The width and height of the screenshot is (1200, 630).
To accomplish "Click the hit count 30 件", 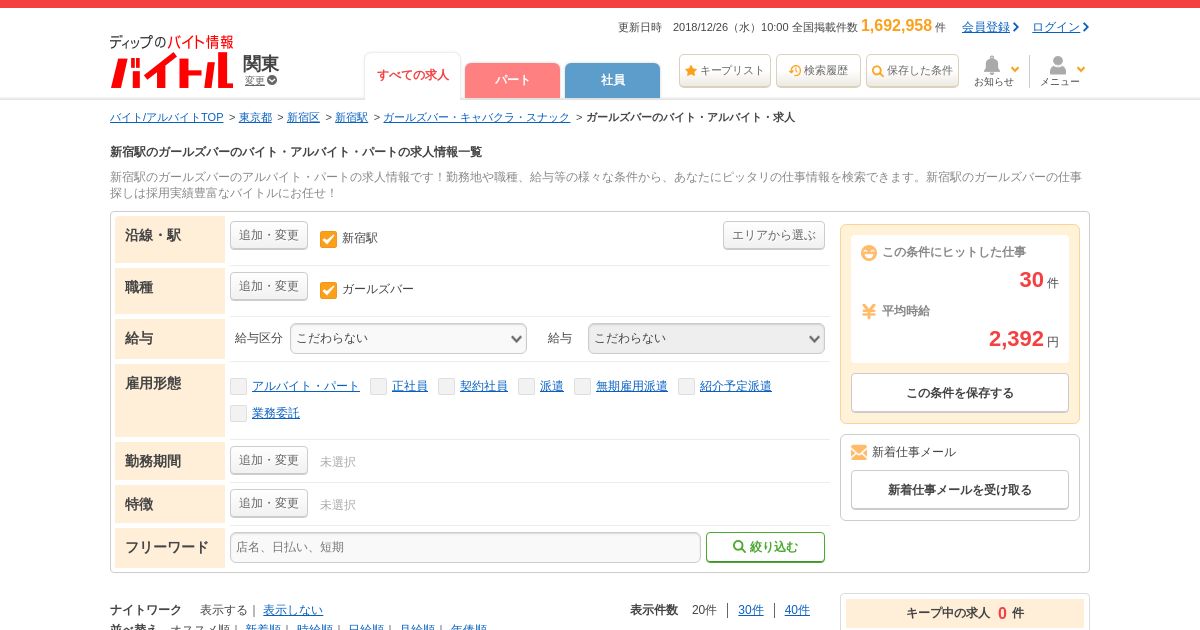I will point(1039,280).
